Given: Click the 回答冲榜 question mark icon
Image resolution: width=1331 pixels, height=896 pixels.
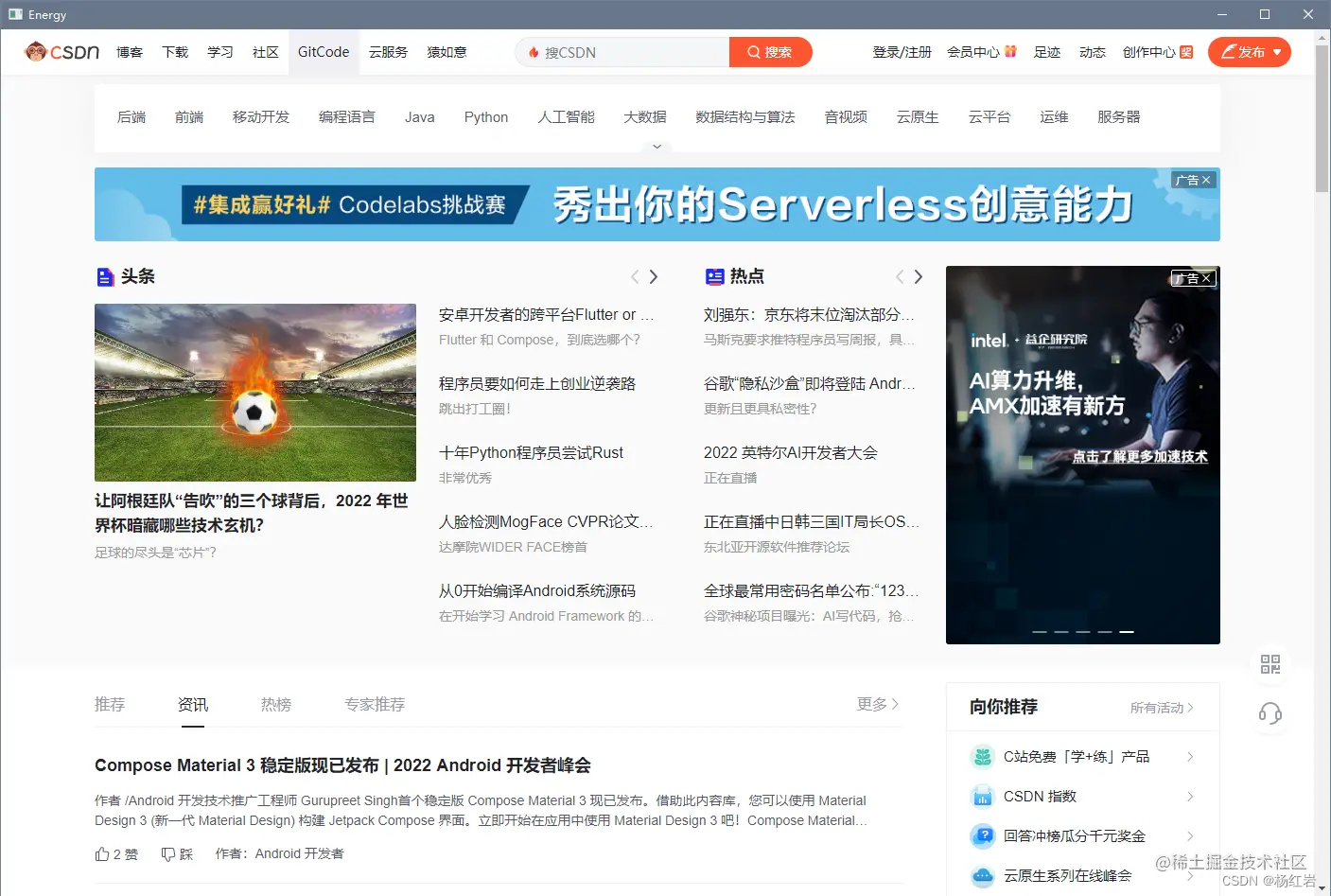Looking at the screenshot, I should coord(983,836).
